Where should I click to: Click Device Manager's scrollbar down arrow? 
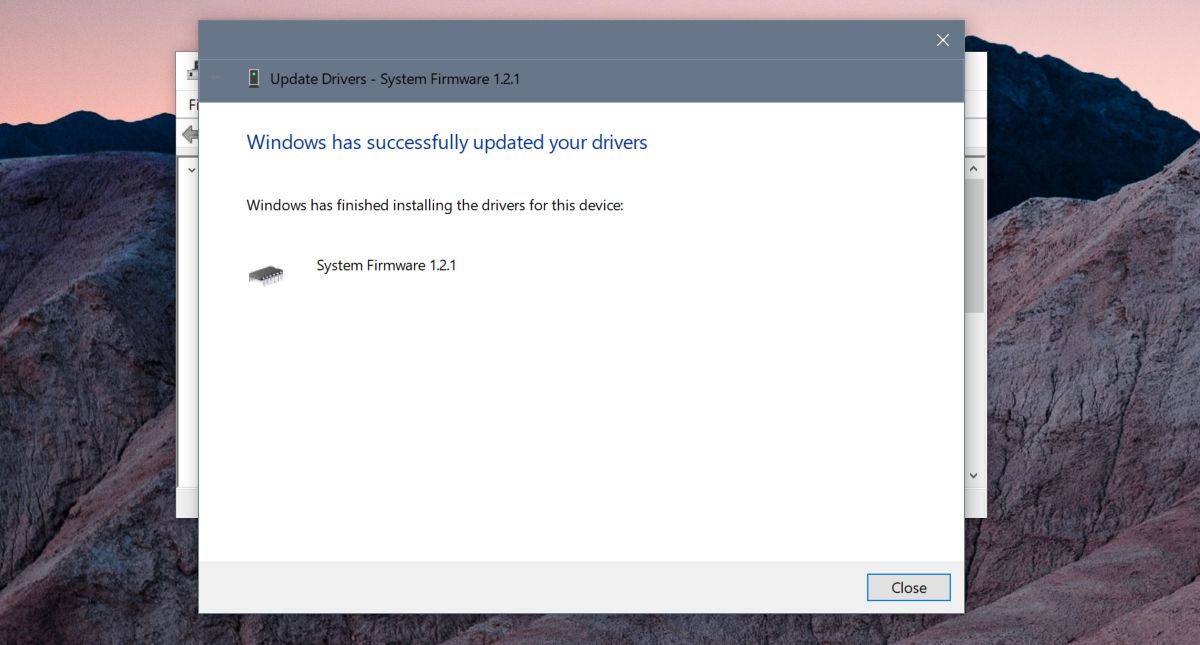(x=974, y=475)
